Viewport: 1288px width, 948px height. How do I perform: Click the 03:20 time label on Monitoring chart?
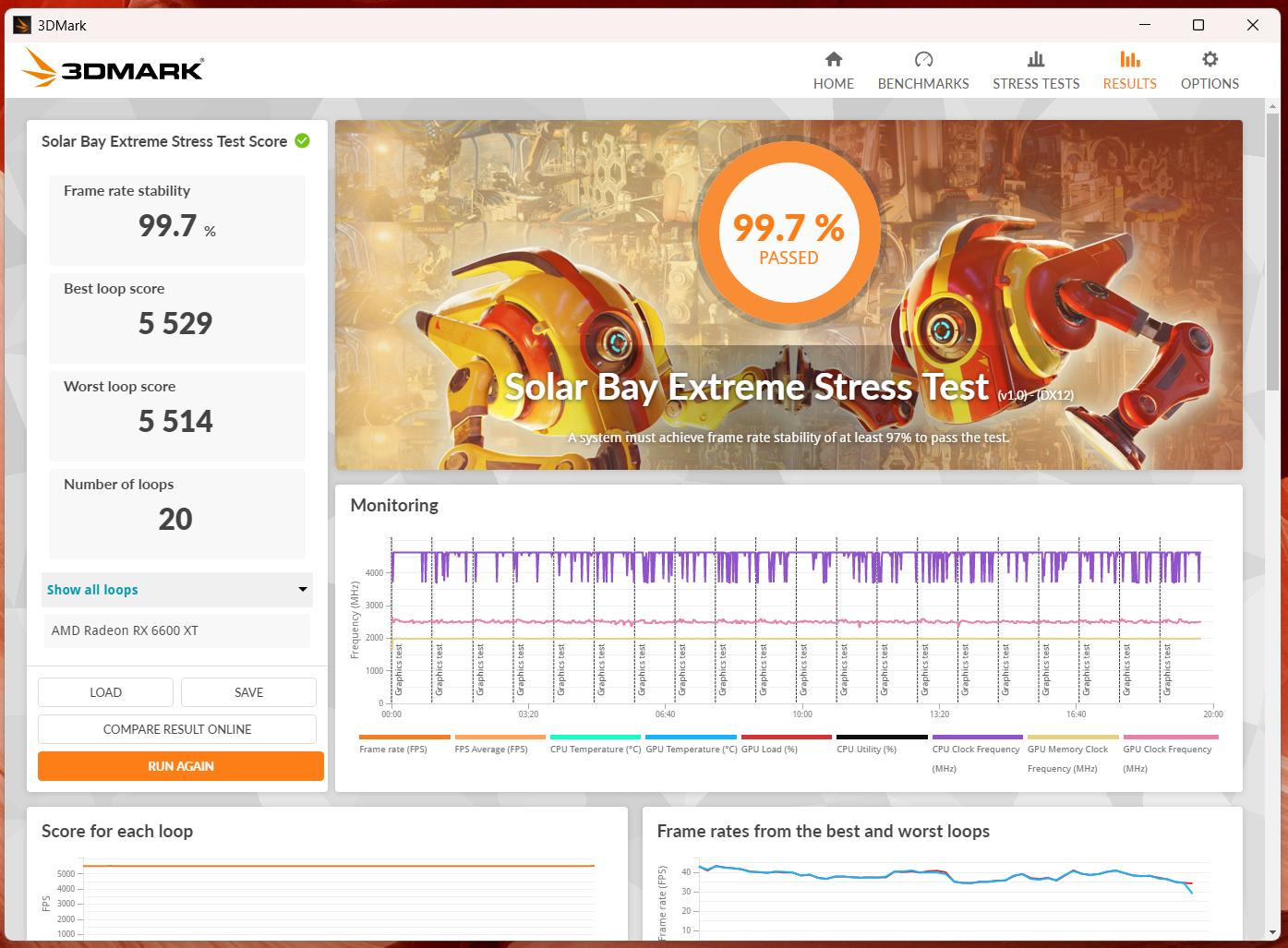click(528, 714)
